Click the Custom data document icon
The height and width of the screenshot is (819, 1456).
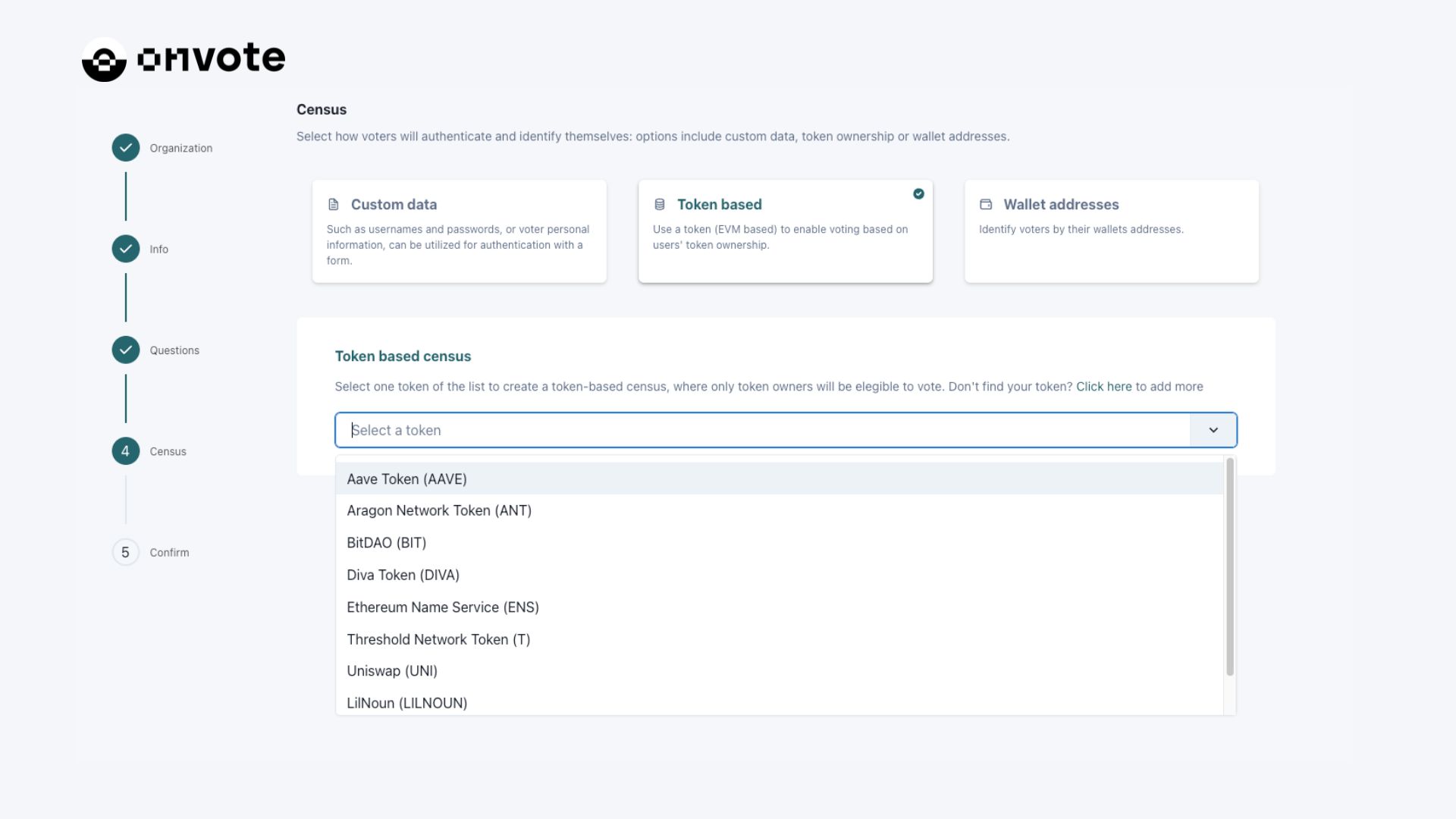[x=333, y=205]
